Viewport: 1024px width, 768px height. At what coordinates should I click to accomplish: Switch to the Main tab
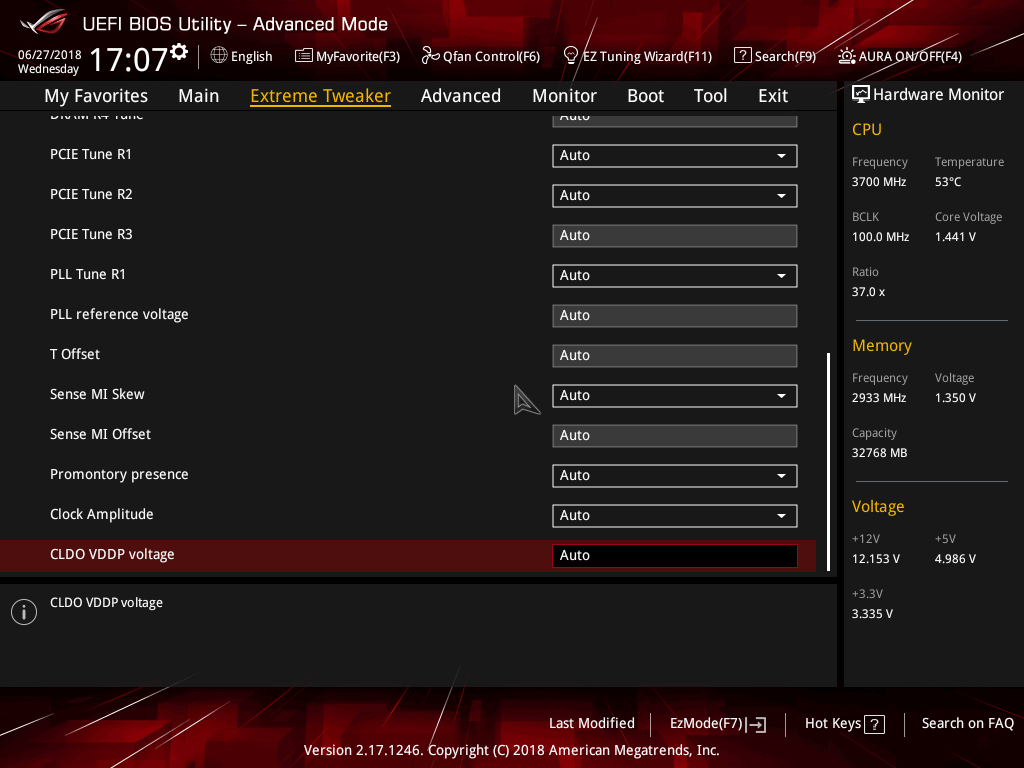(199, 96)
